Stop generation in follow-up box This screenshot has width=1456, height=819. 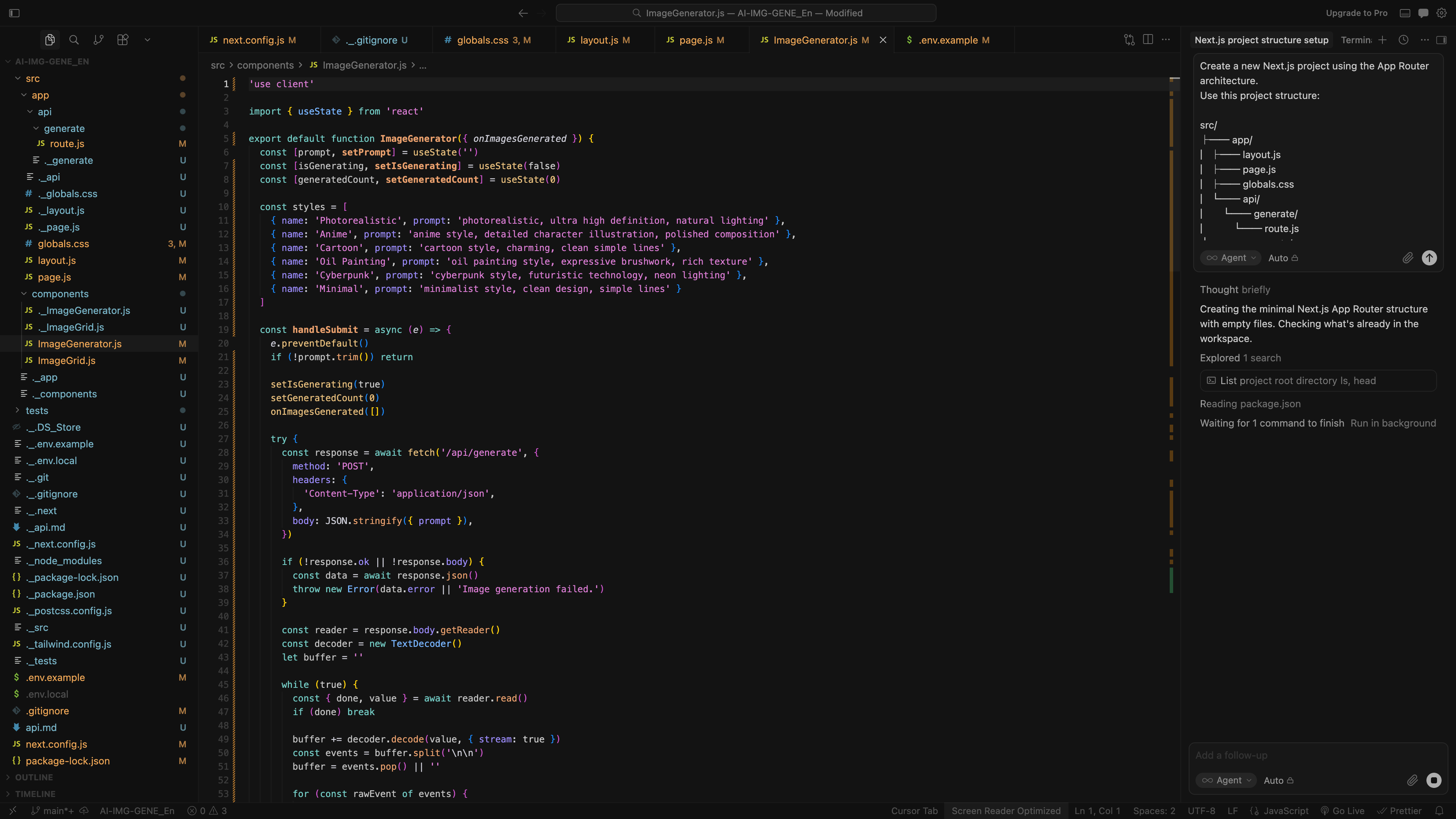(x=1434, y=781)
